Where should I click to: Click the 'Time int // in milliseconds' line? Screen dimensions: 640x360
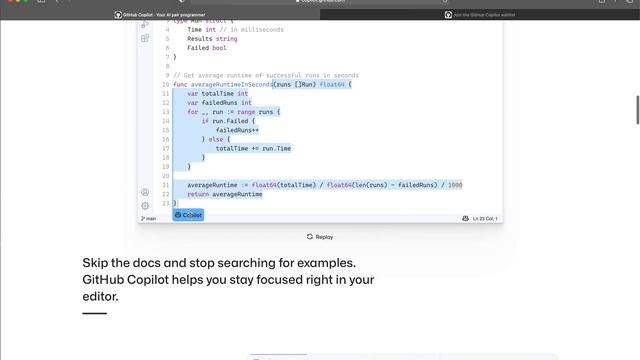[236, 30]
